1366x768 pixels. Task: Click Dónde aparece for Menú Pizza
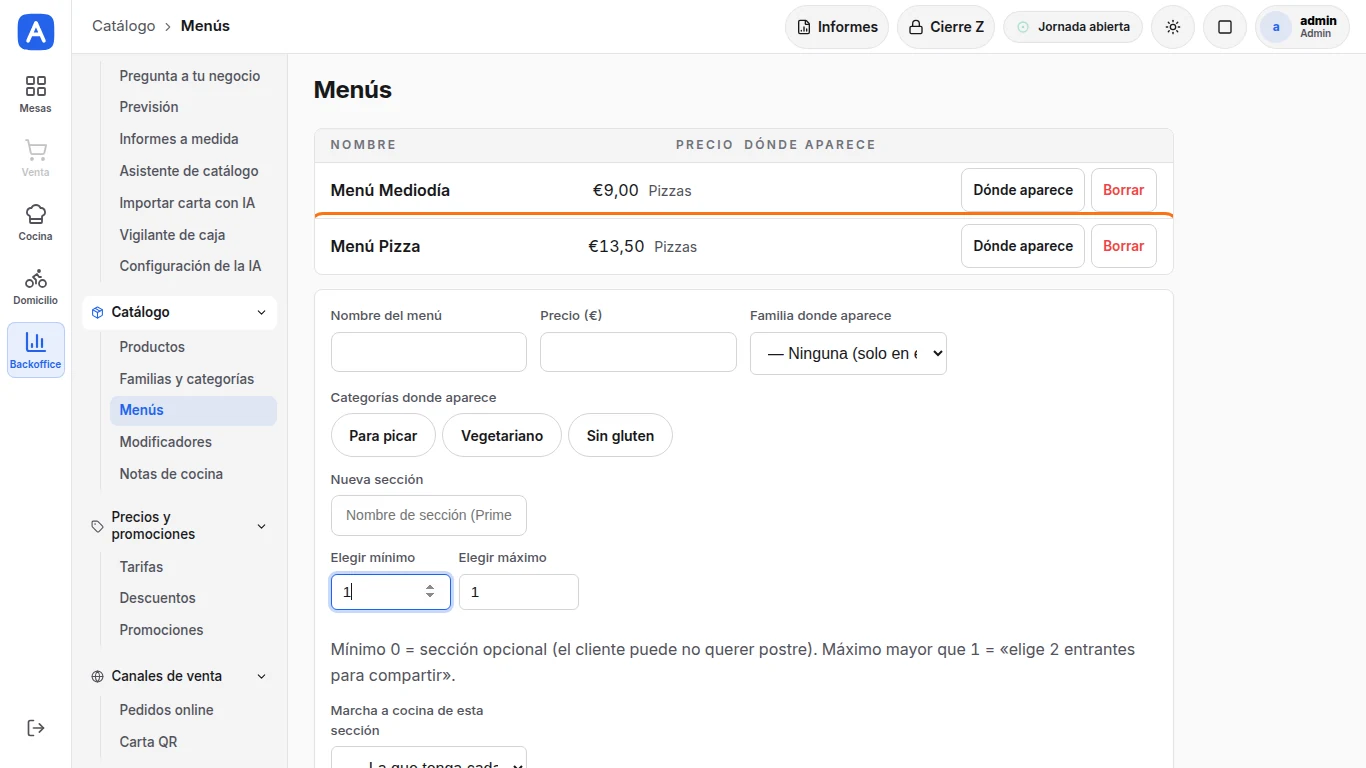tap(1023, 246)
